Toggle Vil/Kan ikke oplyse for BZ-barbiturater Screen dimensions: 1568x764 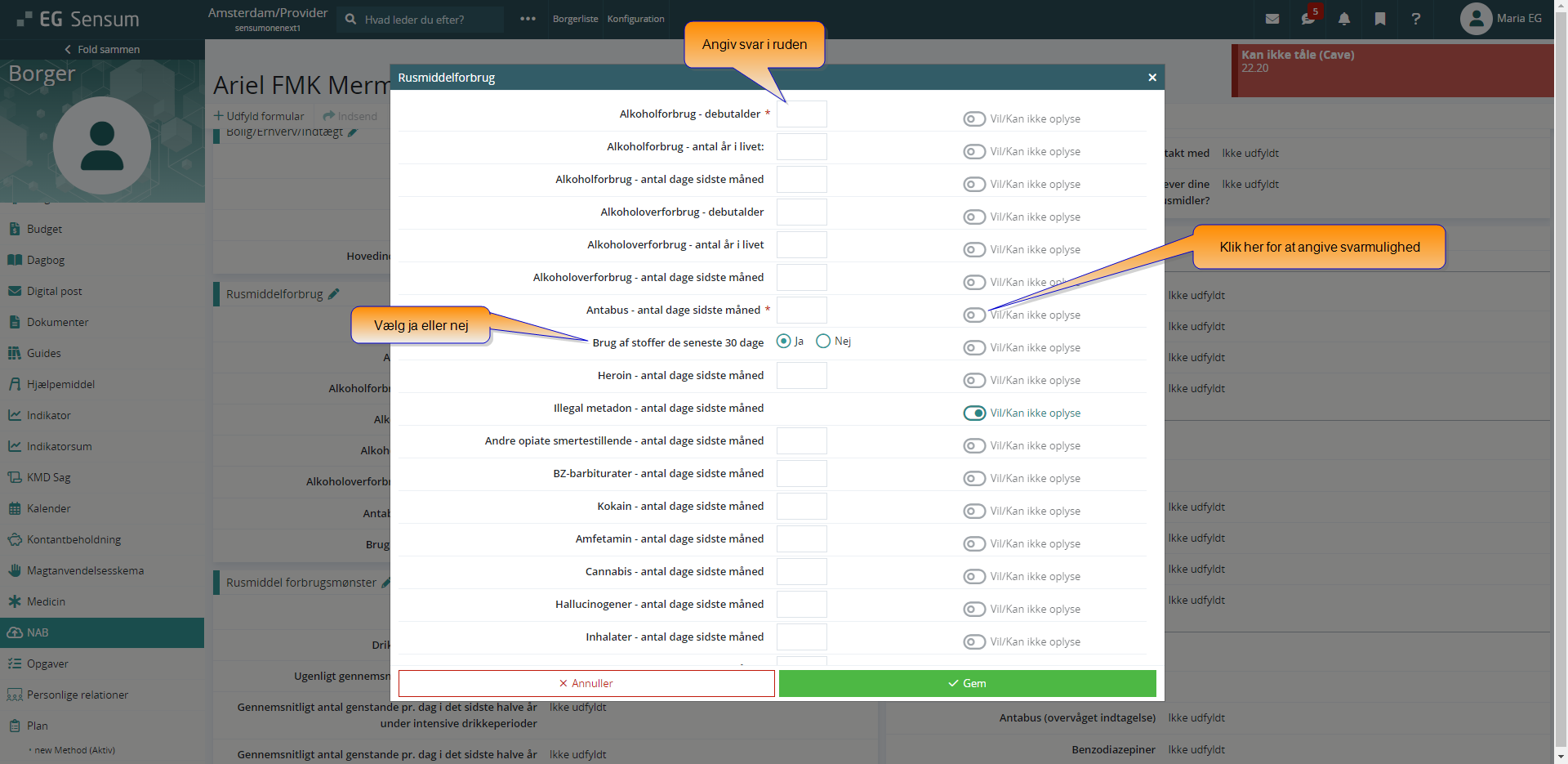pyautogui.click(x=974, y=478)
